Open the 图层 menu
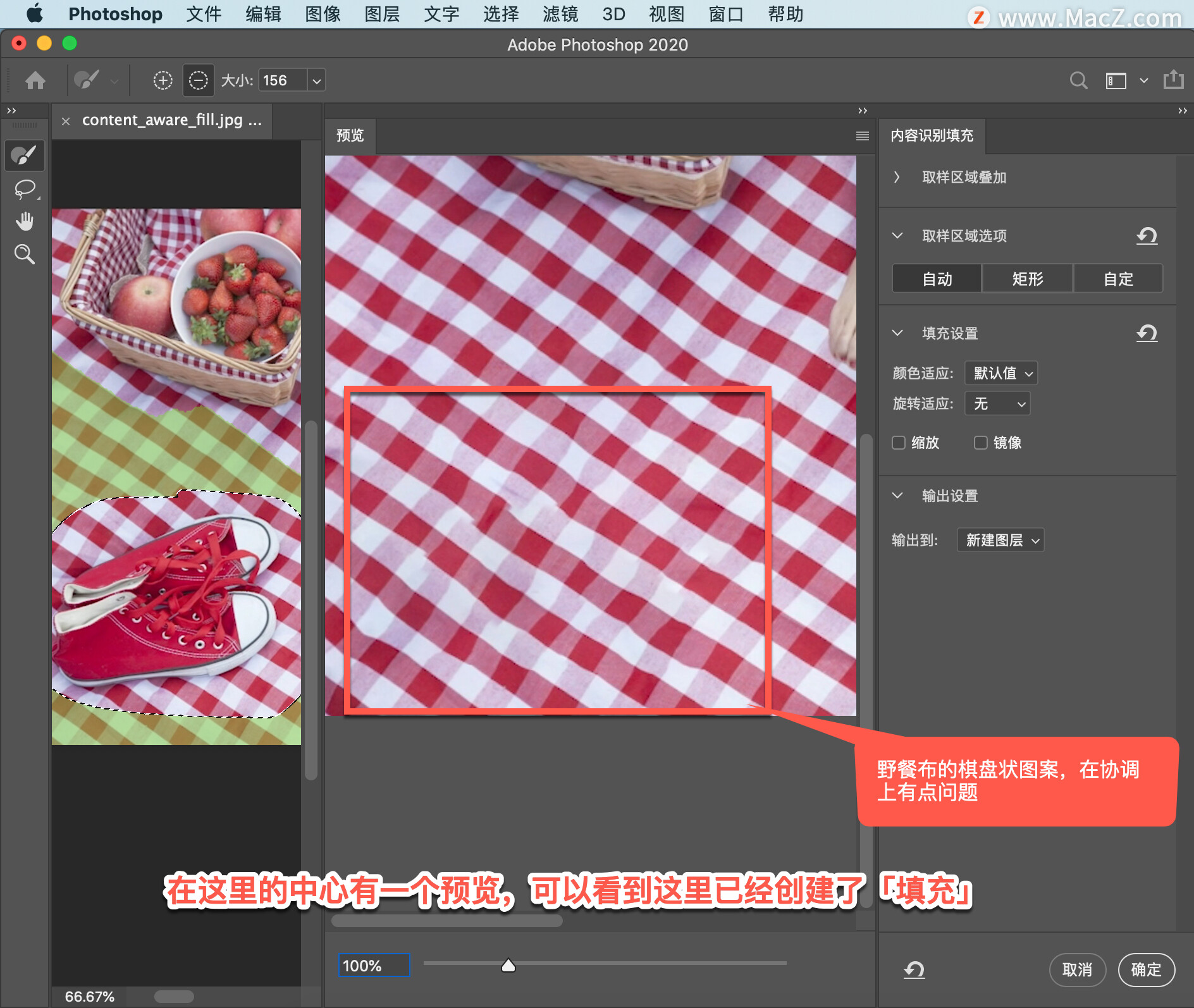The height and width of the screenshot is (1008, 1194). (382, 14)
